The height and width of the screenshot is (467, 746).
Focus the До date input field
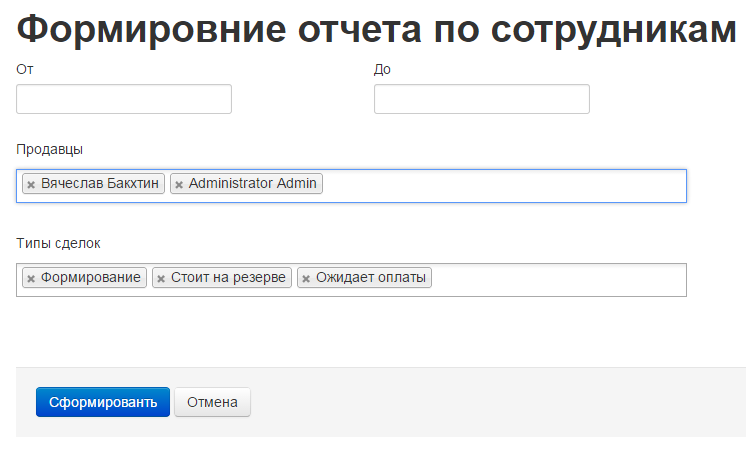click(481, 99)
